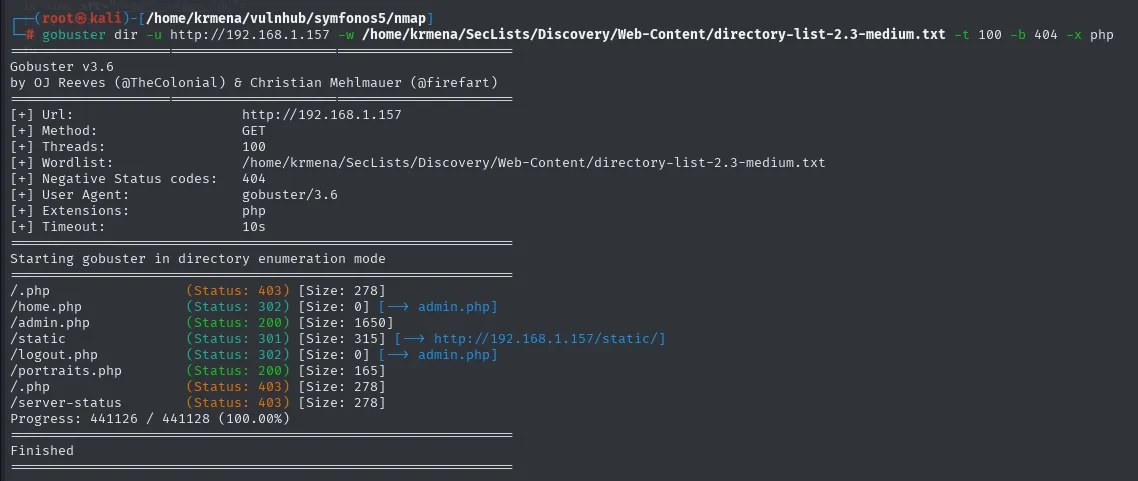Click '[Size: 278]' on the /server-status row
This screenshot has height=481, width=1138.
(x=342, y=403)
